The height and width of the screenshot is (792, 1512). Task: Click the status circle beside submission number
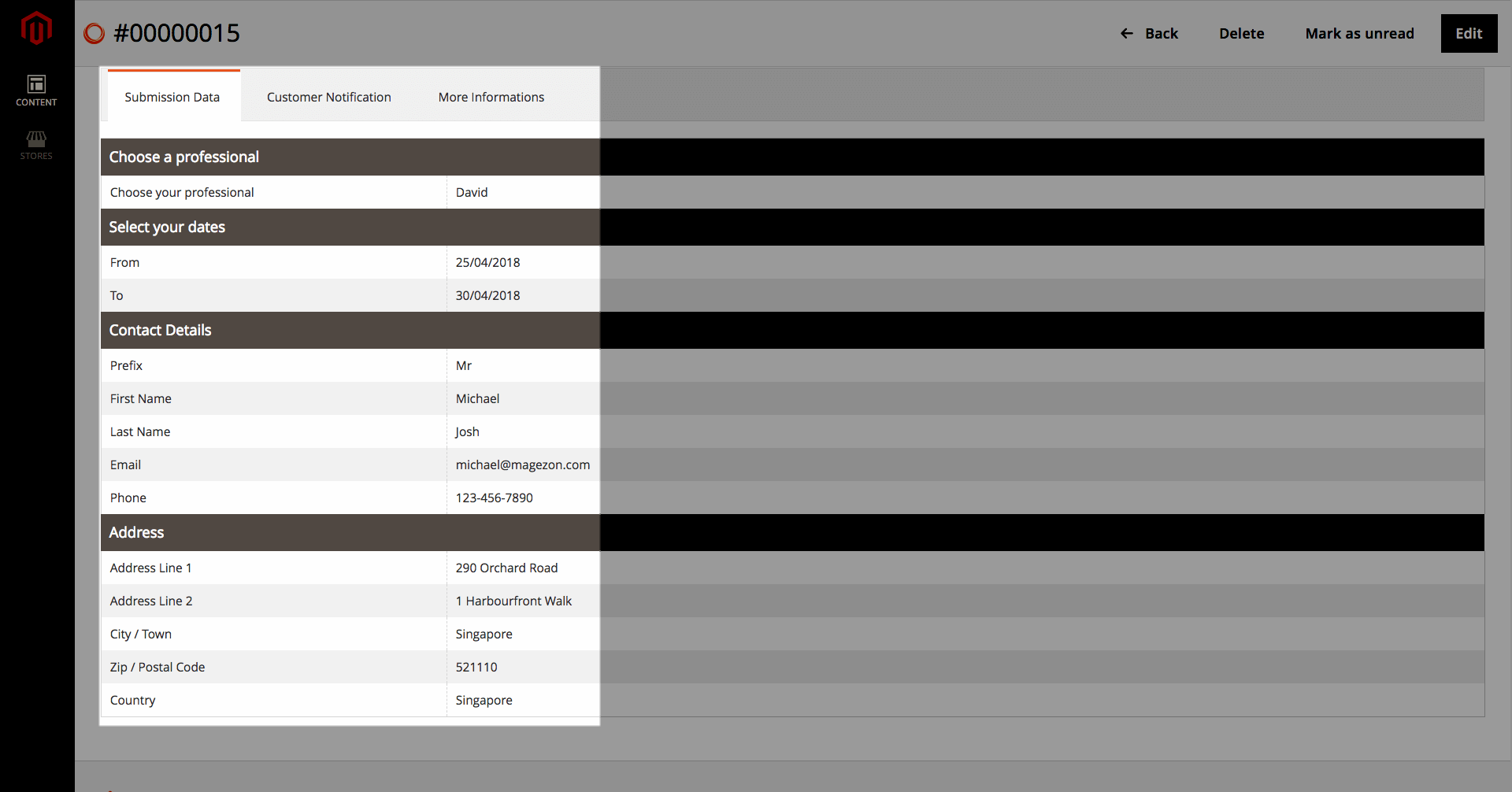pyautogui.click(x=94, y=33)
